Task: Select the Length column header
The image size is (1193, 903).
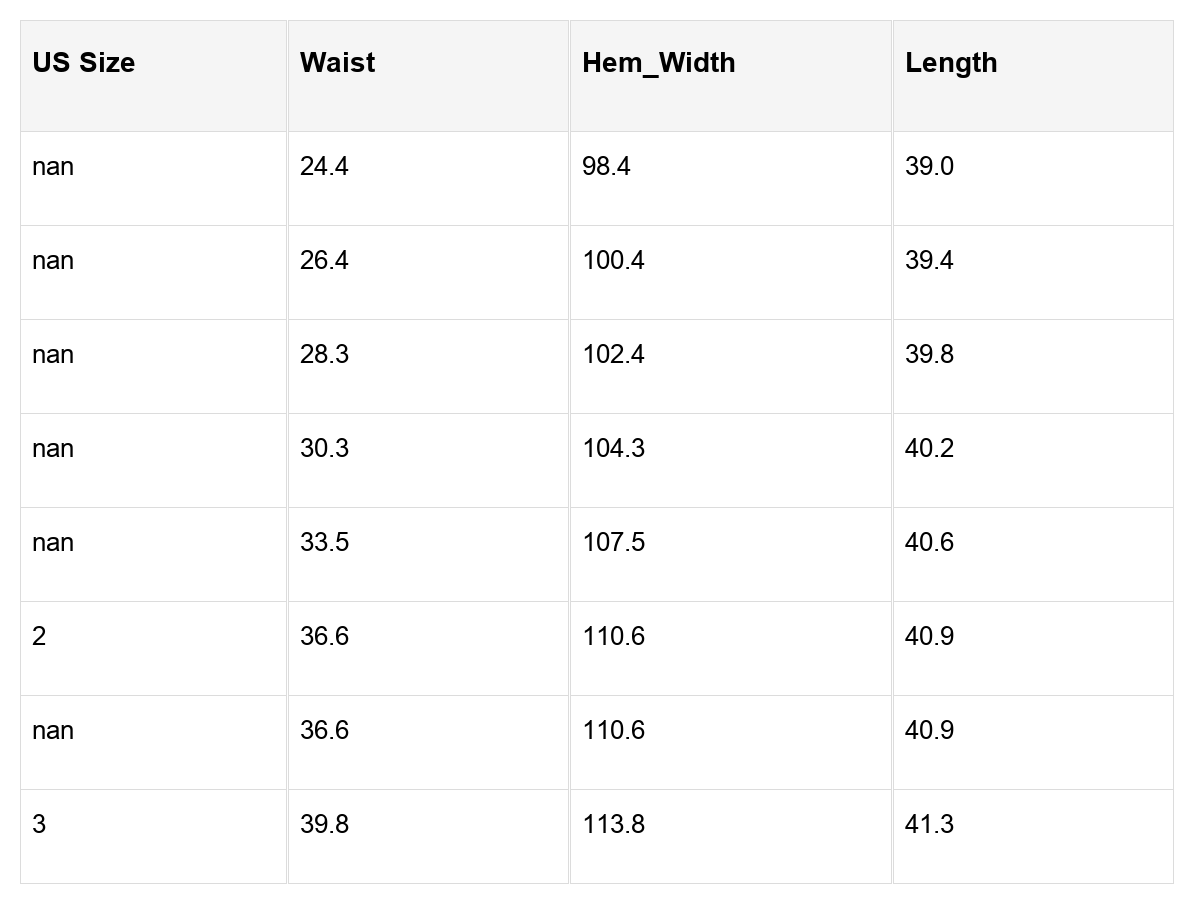Action: tap(1033, 76)
